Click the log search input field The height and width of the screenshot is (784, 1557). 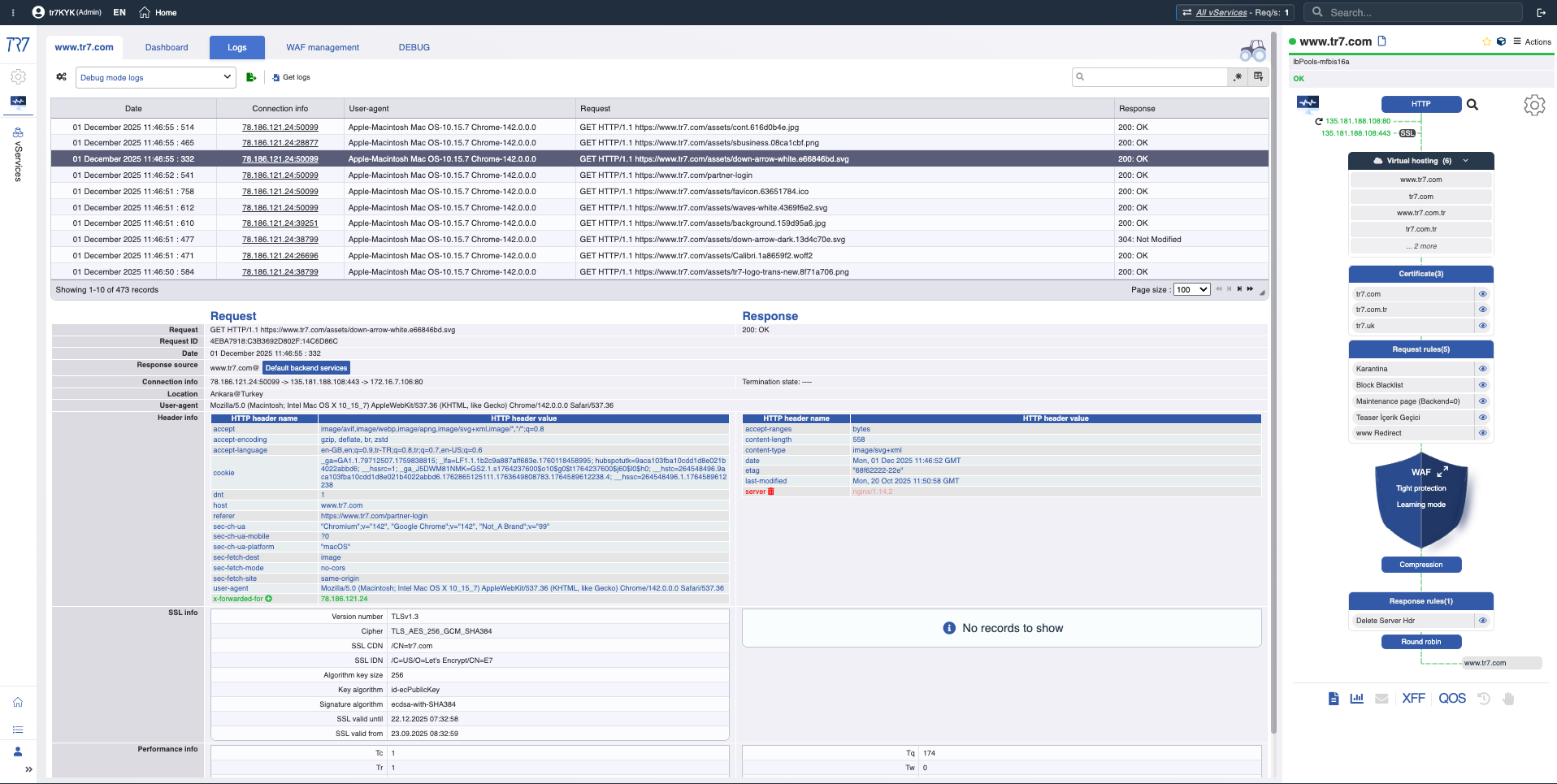(x=1150, y=76)
